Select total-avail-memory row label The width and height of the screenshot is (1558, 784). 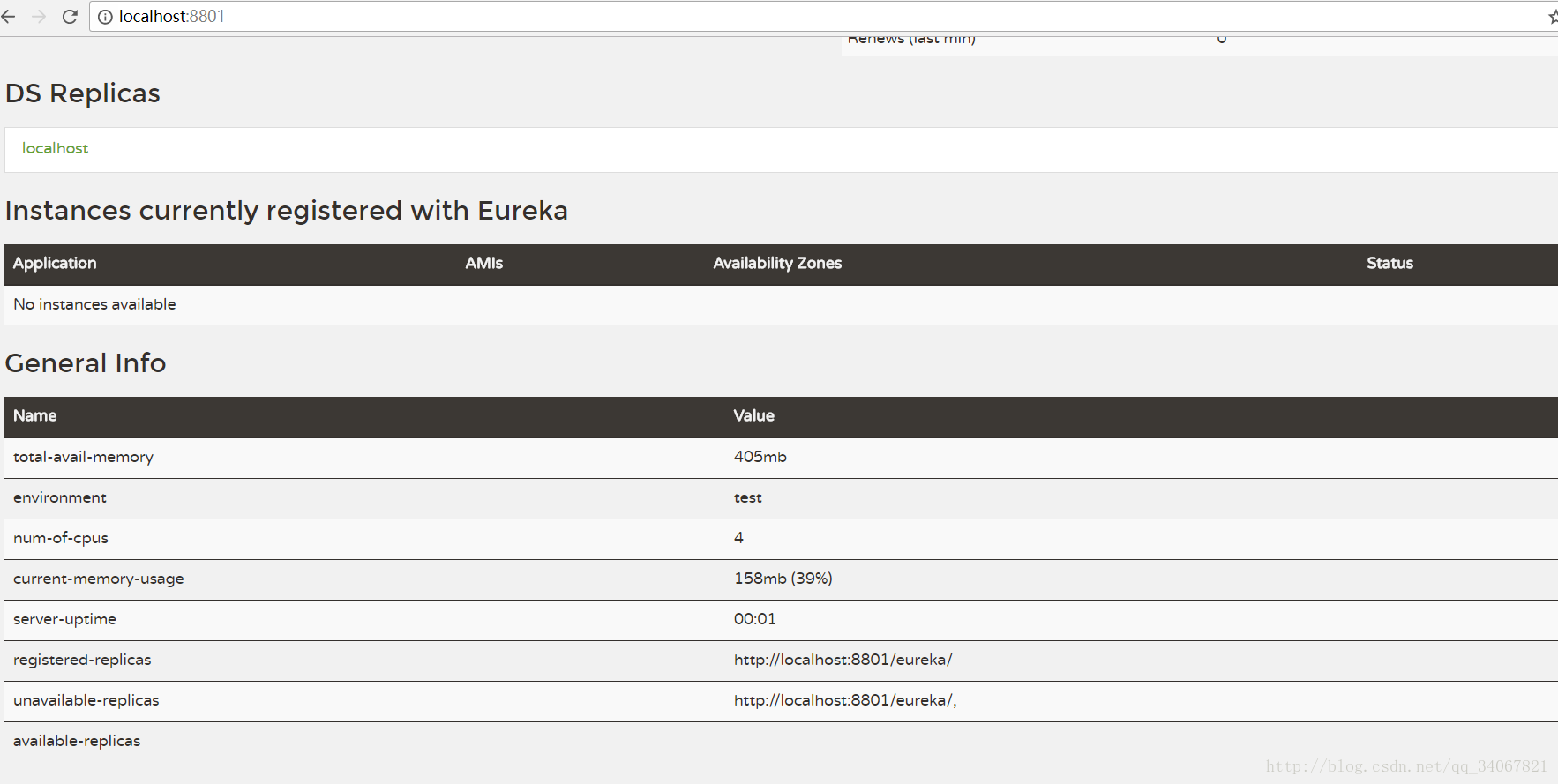[x=83, y=457]
